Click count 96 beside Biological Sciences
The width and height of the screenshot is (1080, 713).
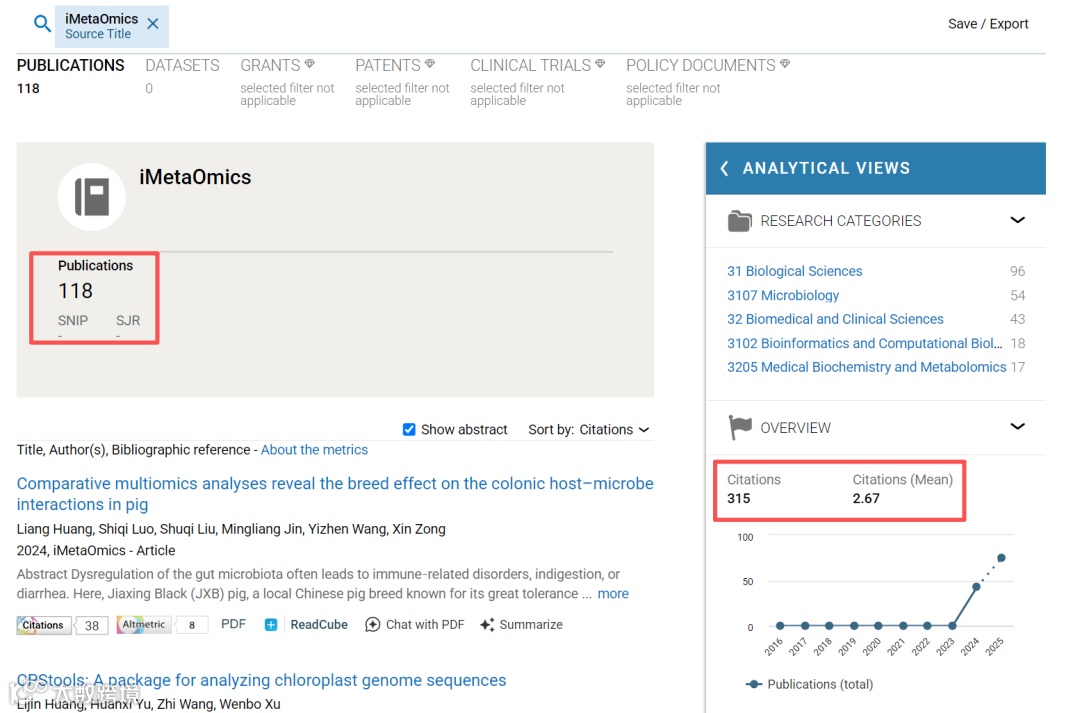1017,271
